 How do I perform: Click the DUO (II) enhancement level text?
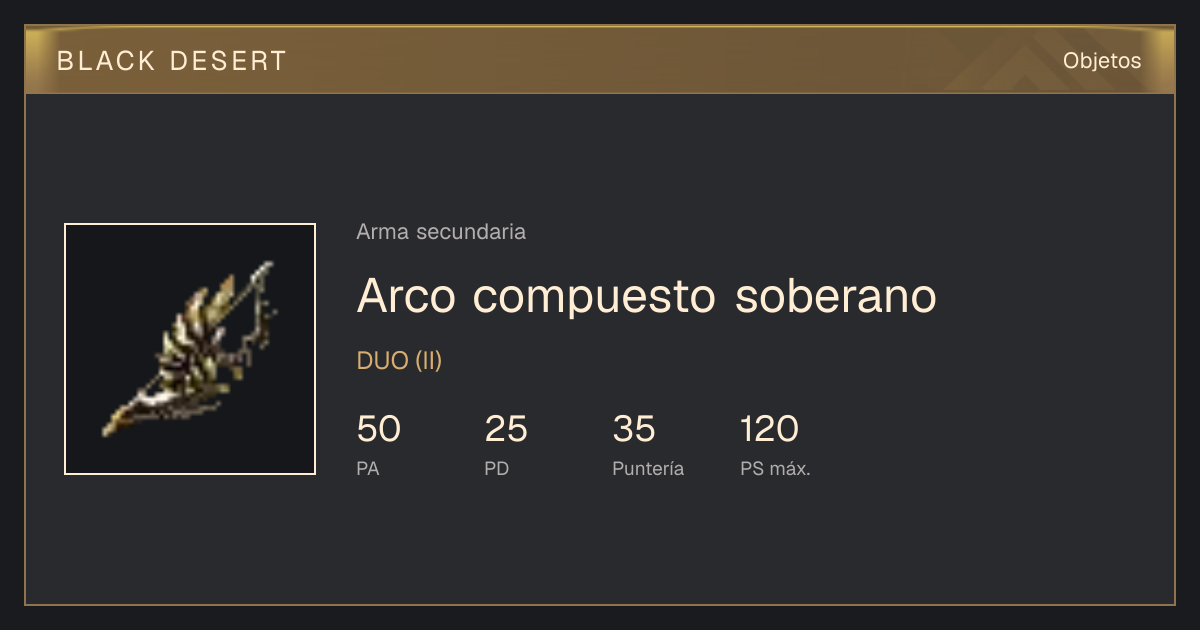pos(399,361)
